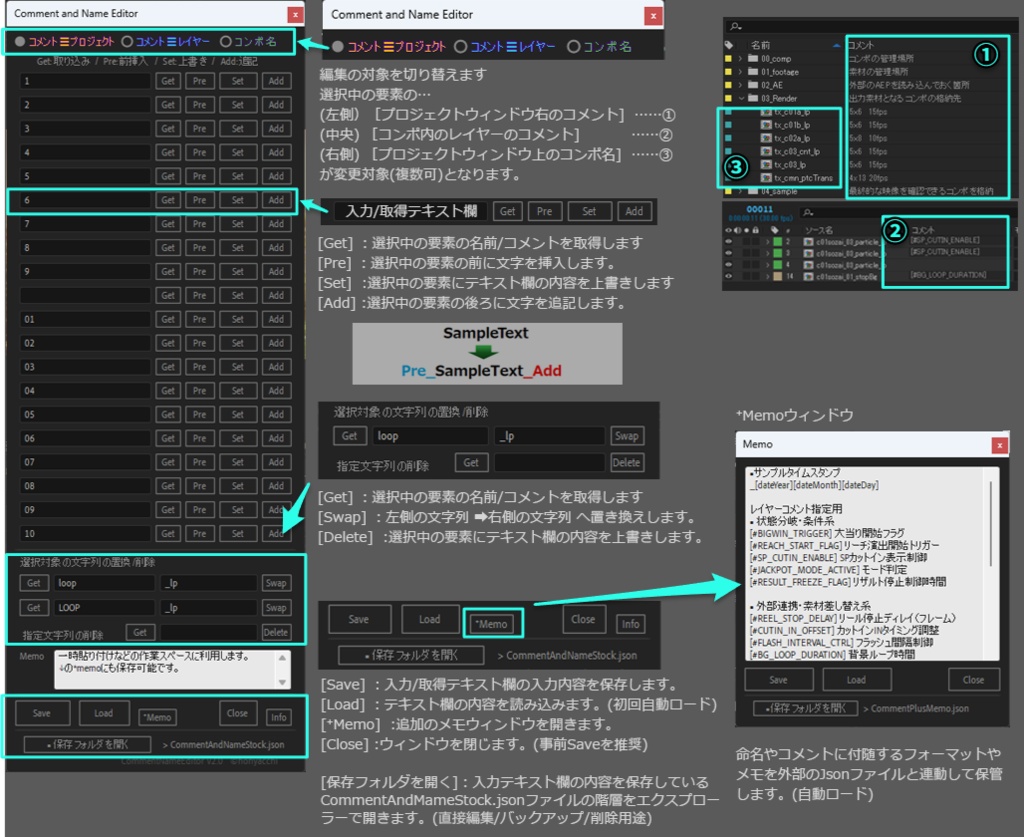1024x837 pixels.
Task: Hide timeline layer 3 with its eye toggle
Action: 729,253
